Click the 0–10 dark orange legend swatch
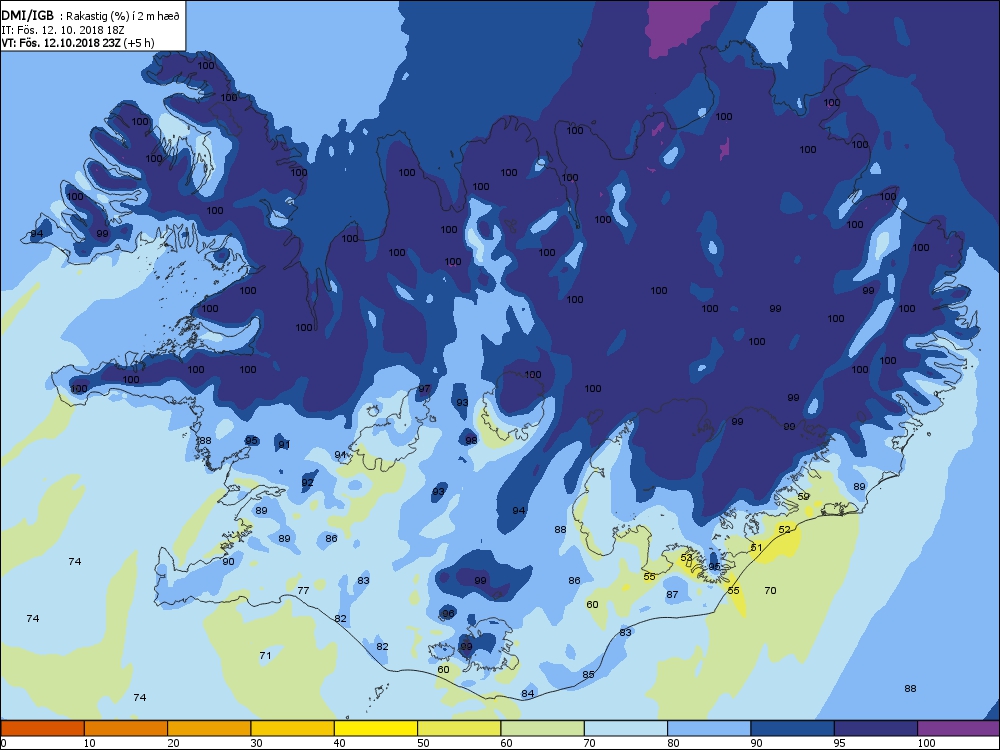Screen dimensions: 1000x750 [42, 728]
